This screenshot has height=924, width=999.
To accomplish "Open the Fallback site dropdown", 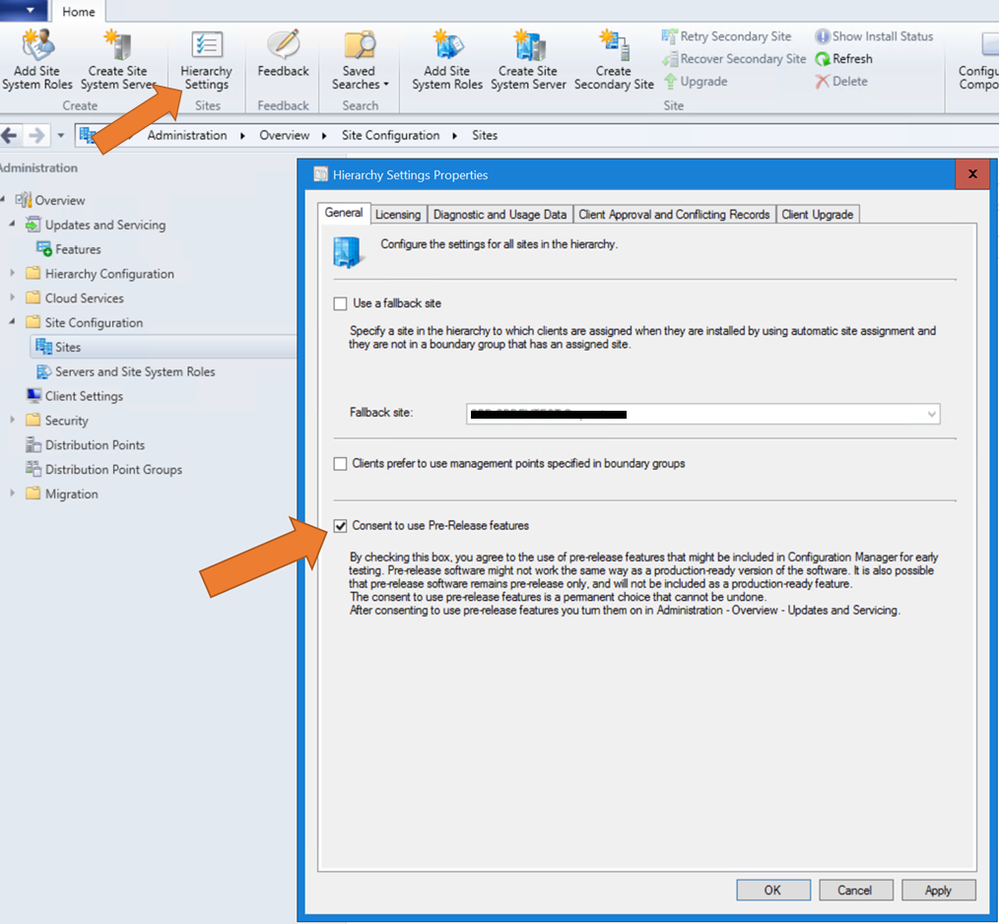I will 931,414.
